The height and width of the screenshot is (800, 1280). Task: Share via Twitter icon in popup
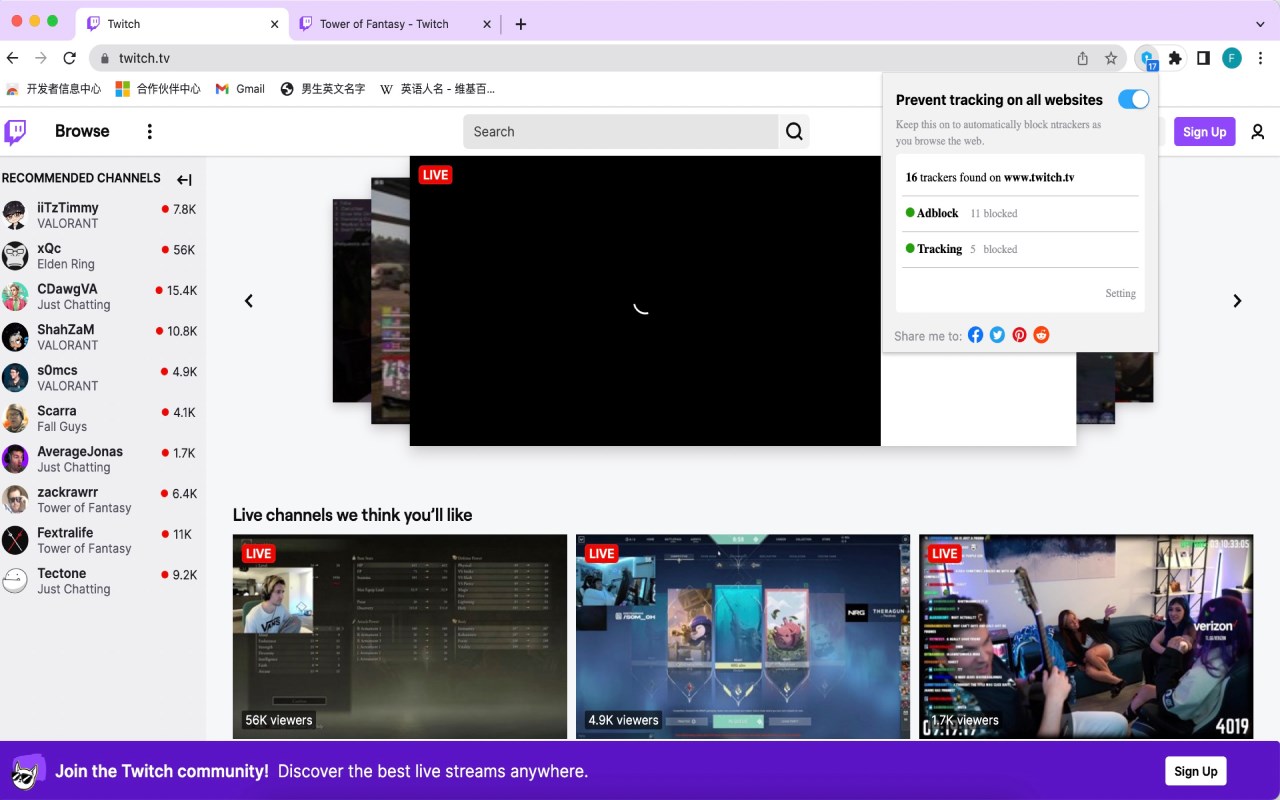(x=997, y=335)
